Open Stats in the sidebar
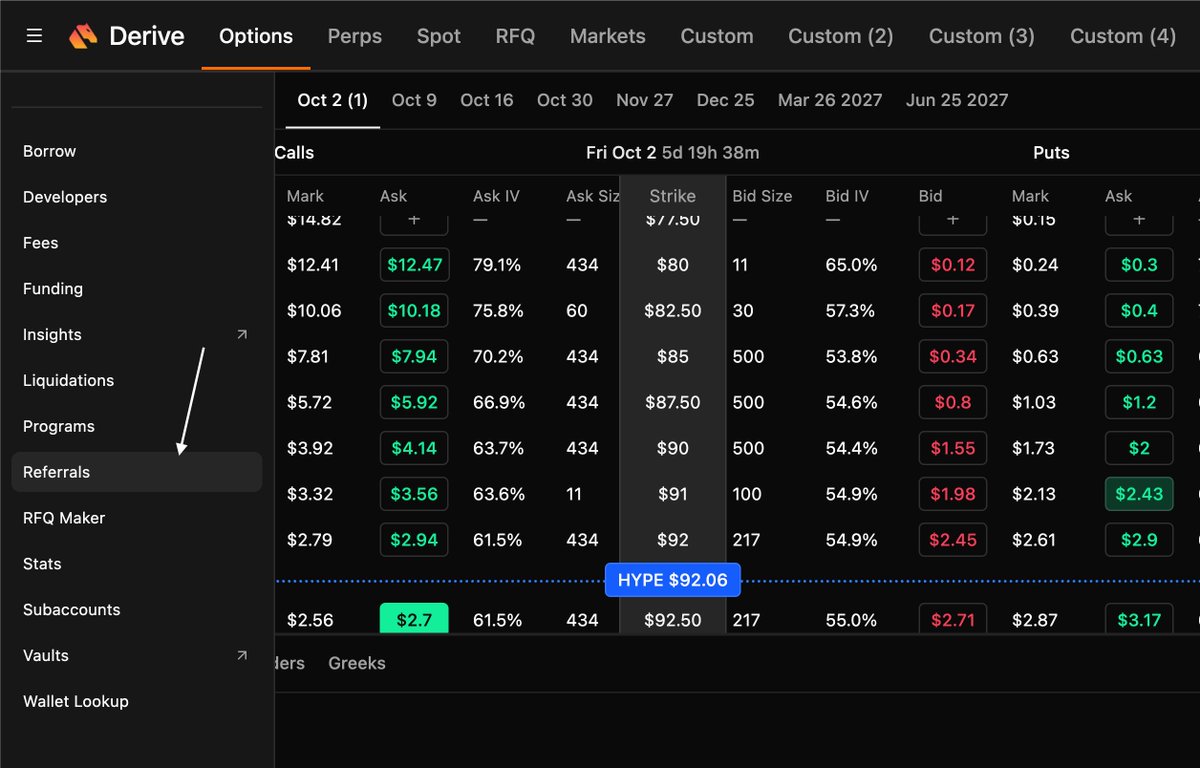 tap(137, 564)
